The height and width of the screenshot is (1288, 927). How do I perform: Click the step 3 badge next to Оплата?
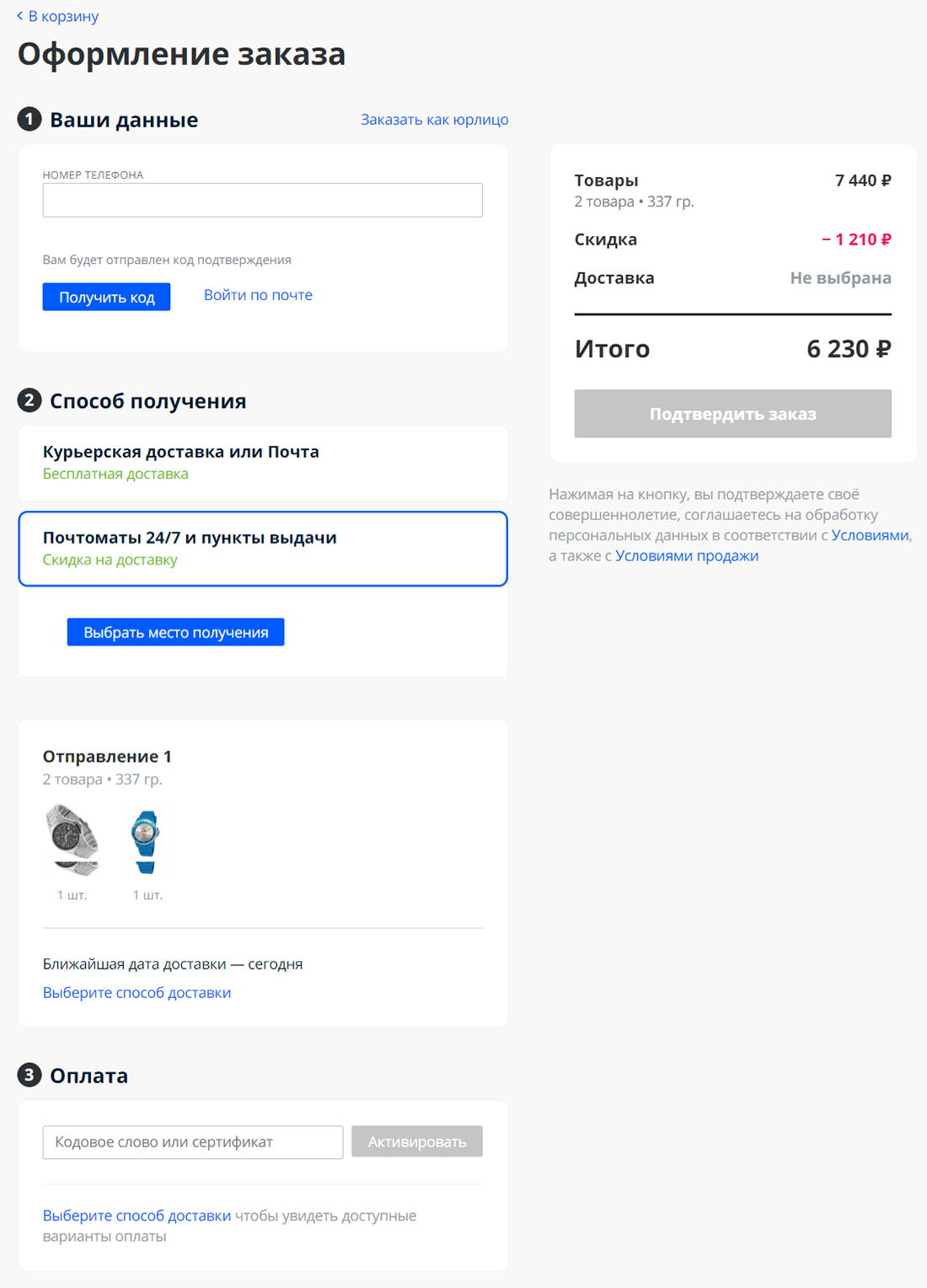[x=29, y=1075]
